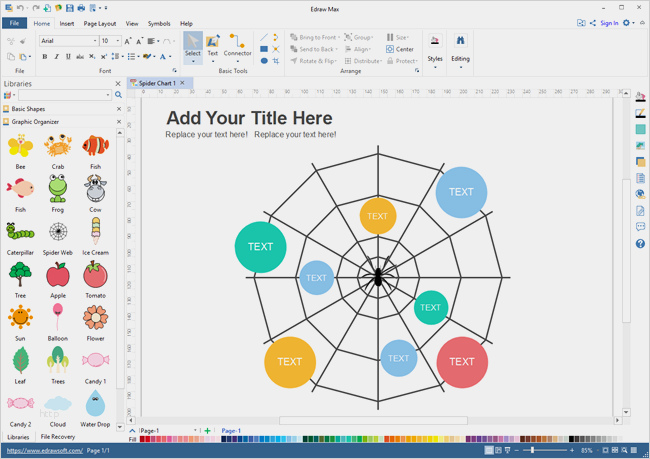Click the Save icon in quick access toolbar
The image size is (650, 459).
[x=70, y=8]
